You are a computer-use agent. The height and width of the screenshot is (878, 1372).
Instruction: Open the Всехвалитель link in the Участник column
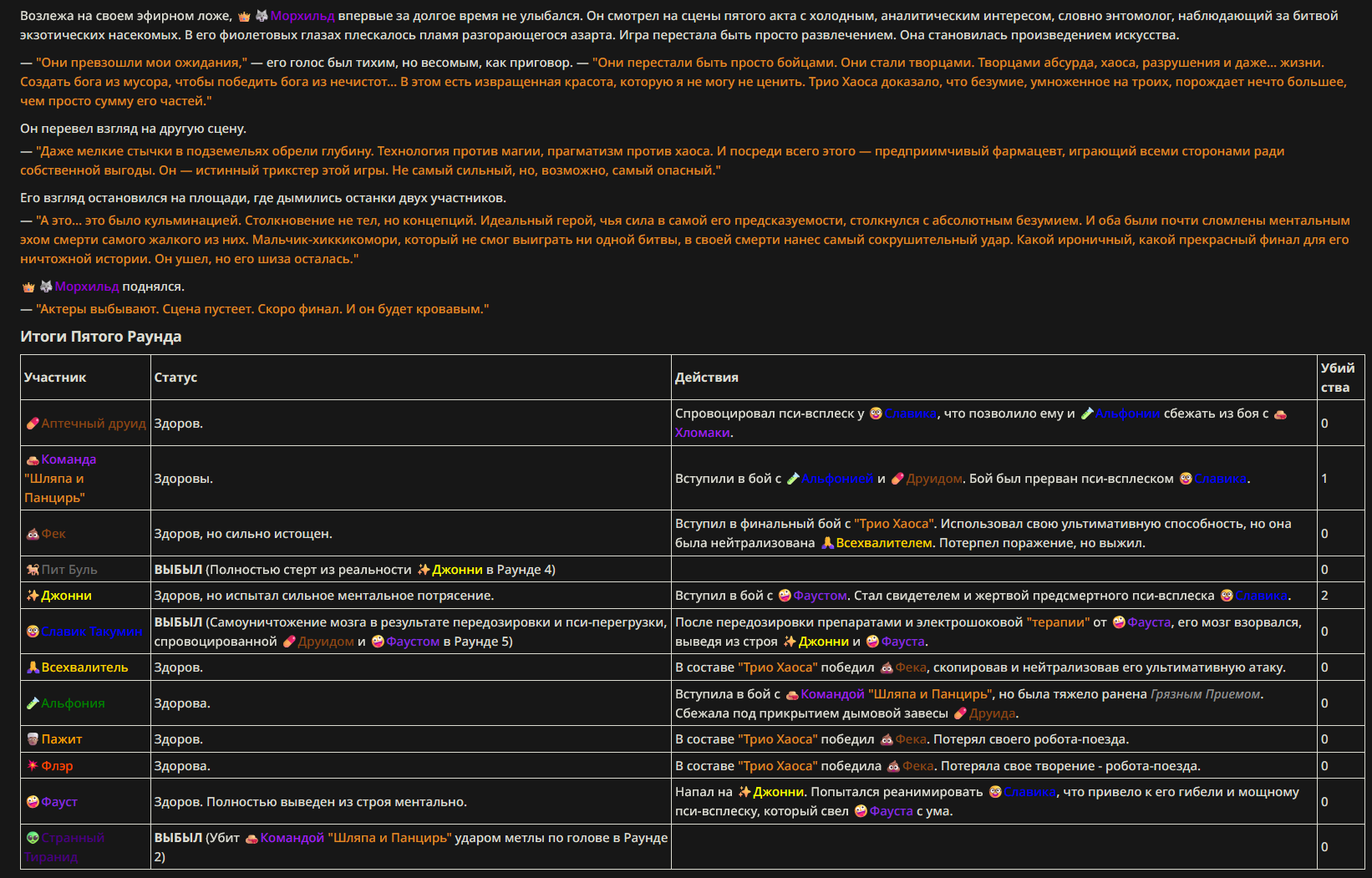[x=85, y=667]
